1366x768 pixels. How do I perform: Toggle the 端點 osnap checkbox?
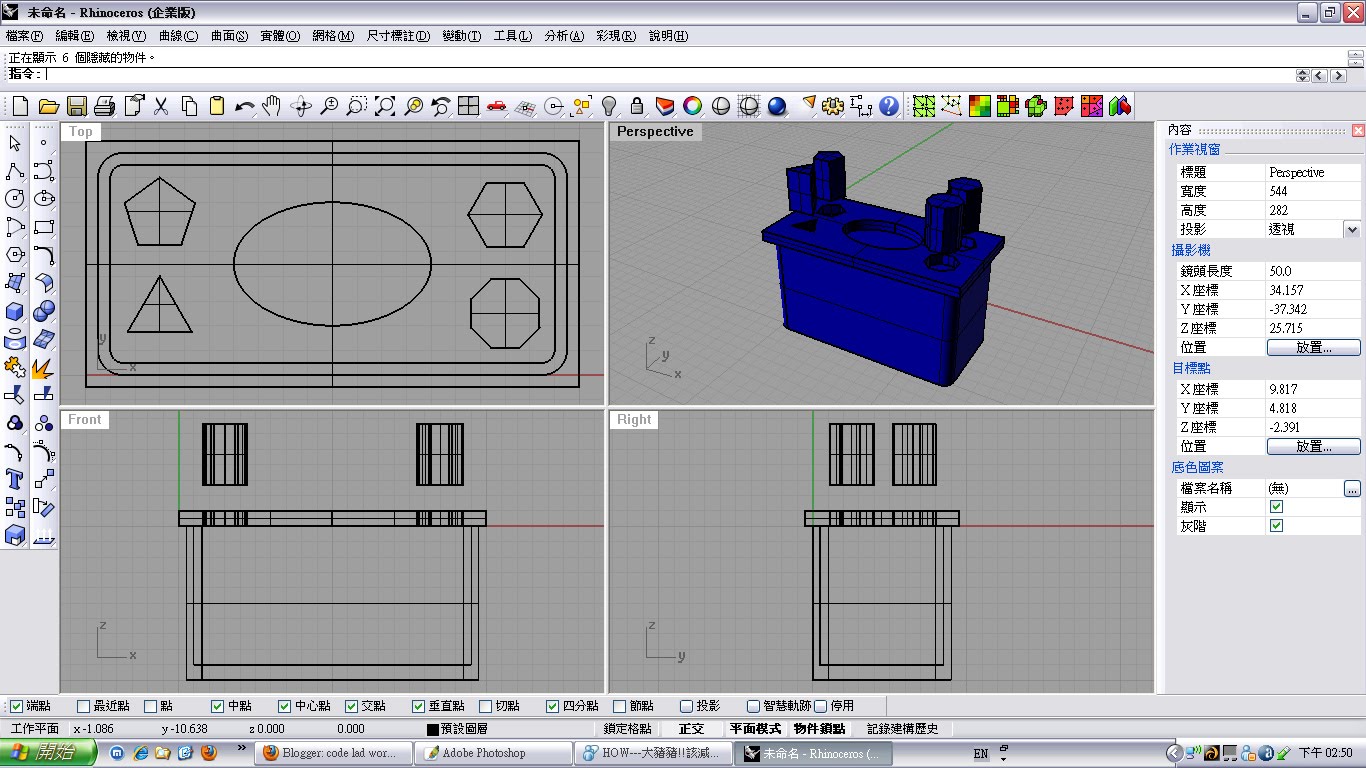pyautogui.click(x=16, y=706)
